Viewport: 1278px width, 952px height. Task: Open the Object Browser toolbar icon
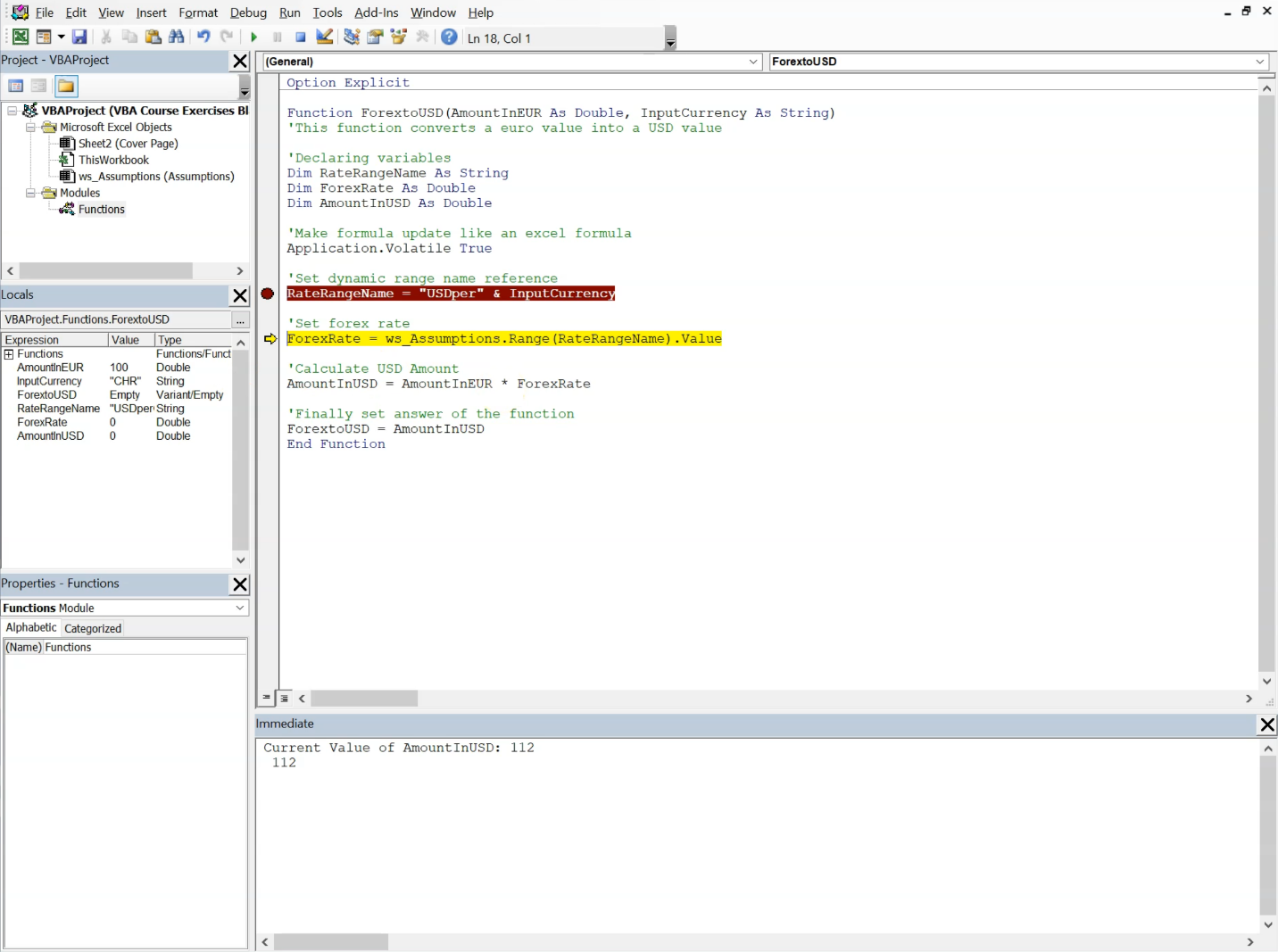pos(398,37)
